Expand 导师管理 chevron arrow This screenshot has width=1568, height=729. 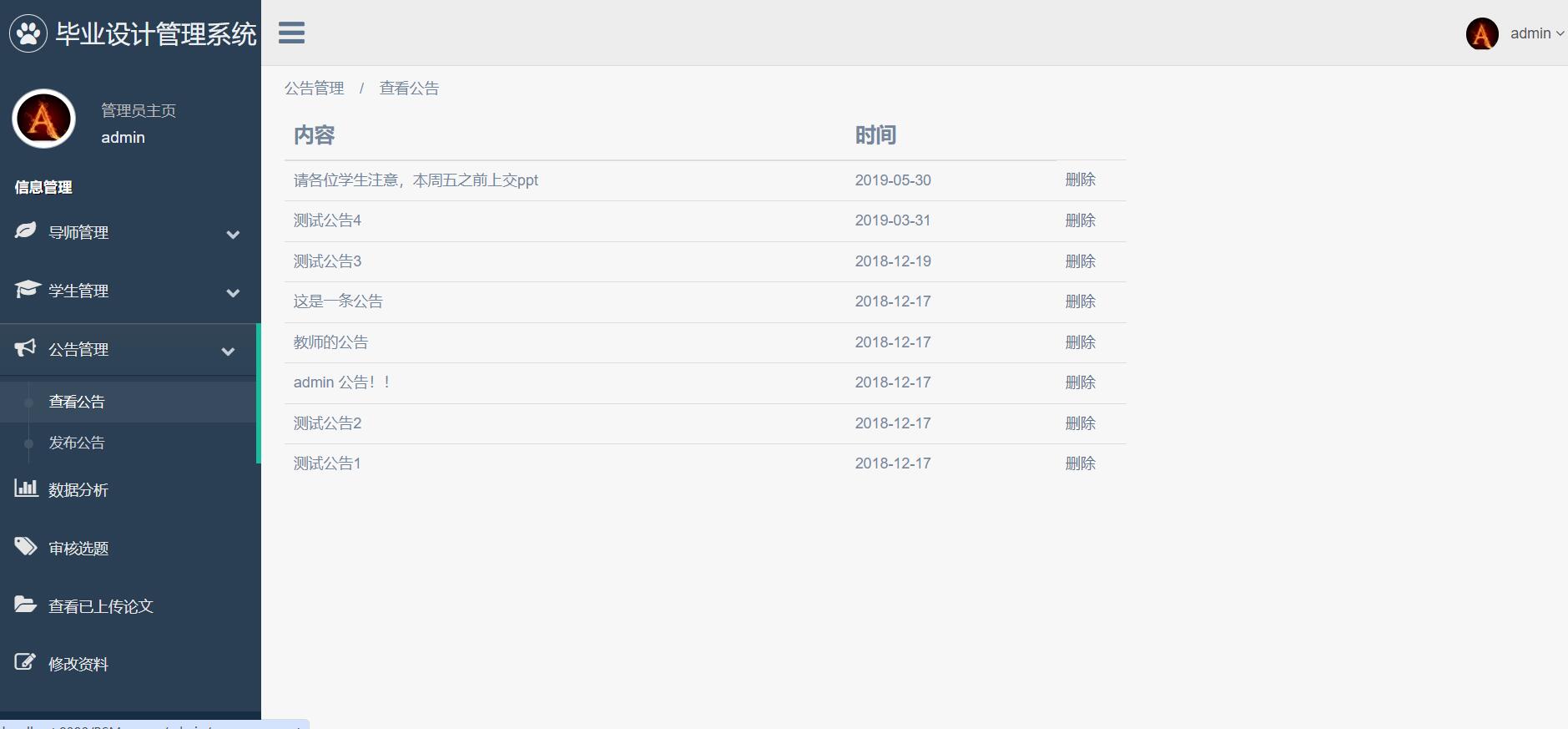point(234,235)
